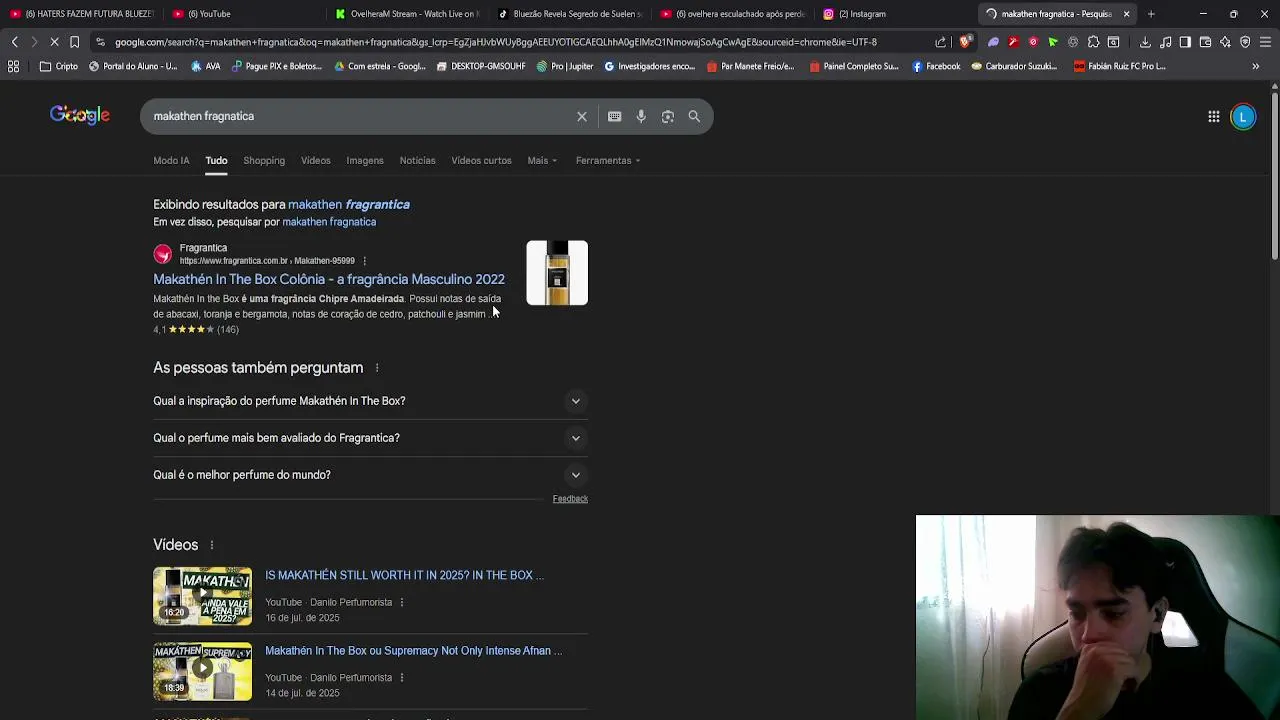The height and width of the screenshot is (720, 1280).
Task: Switch to 'HATERS FAZEM FUTURA BLUEZE' browser tab
Action: tap(82, 14)
